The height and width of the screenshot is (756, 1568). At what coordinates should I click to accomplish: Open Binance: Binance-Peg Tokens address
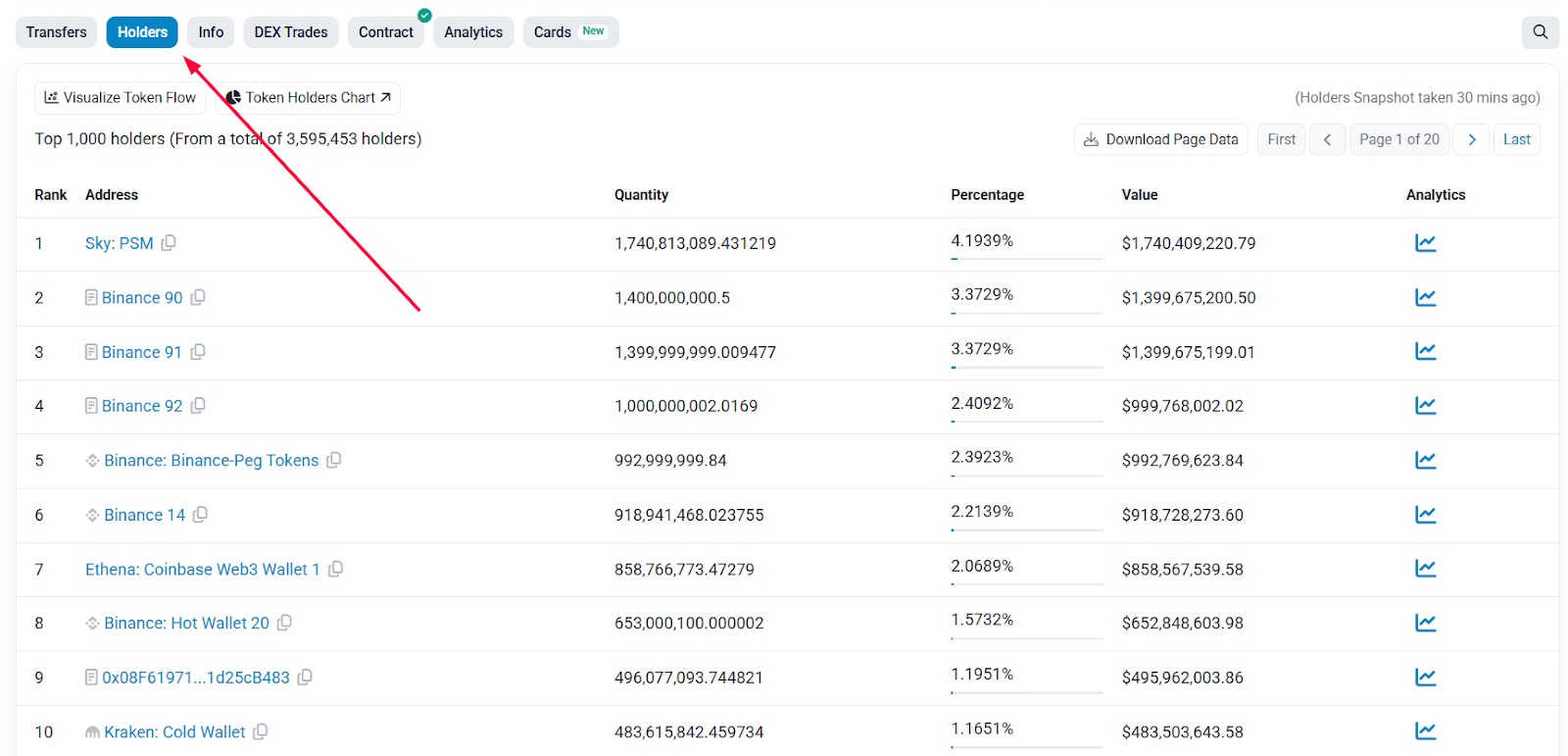[212, 460]
